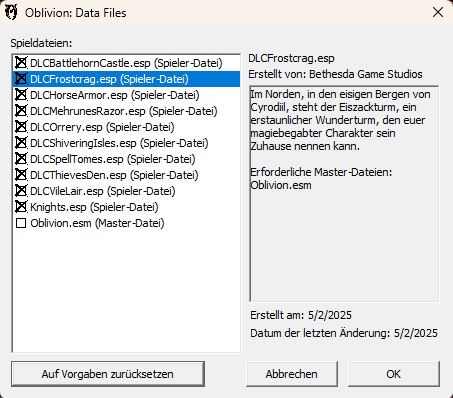This screenshot has height=398, width=453.
Task: Uncheck the DLCSpellTomes.esp checkbox
Action: pos(21,159)
